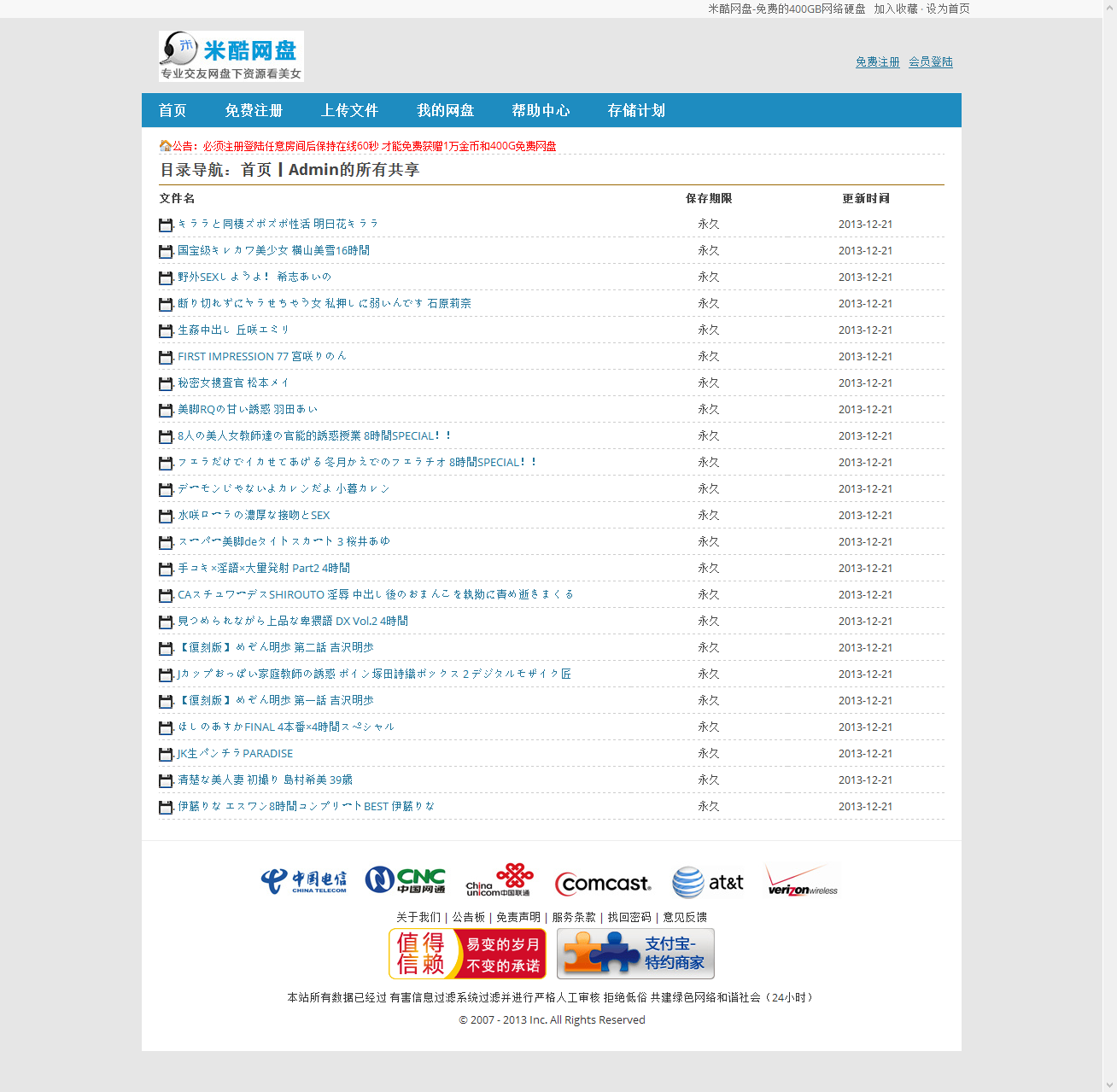Click the CNC 中国网通 logo
This screenshot has height=1092, width=1117.
(405, 880)
